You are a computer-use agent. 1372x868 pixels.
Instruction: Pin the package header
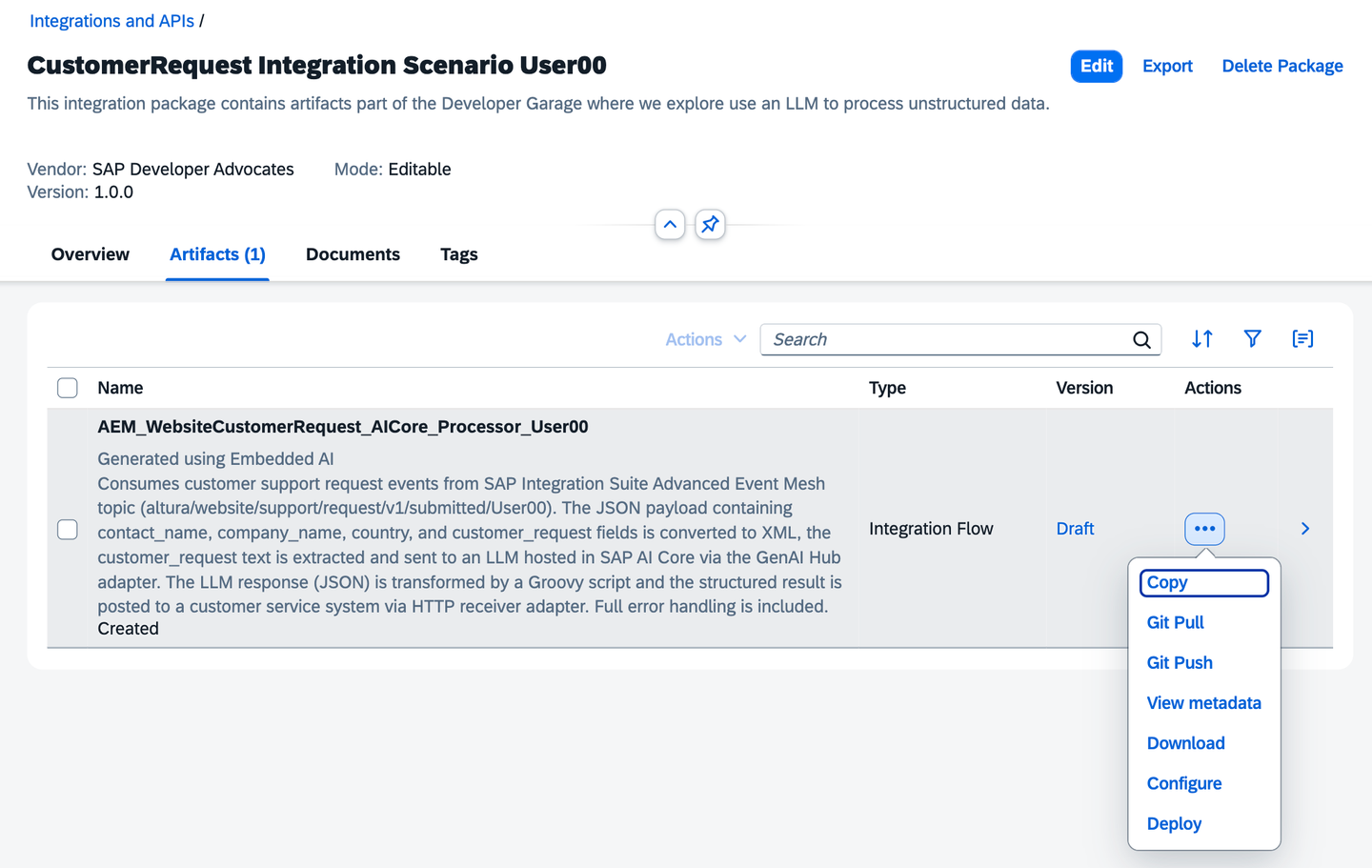(x=710, y=225)
